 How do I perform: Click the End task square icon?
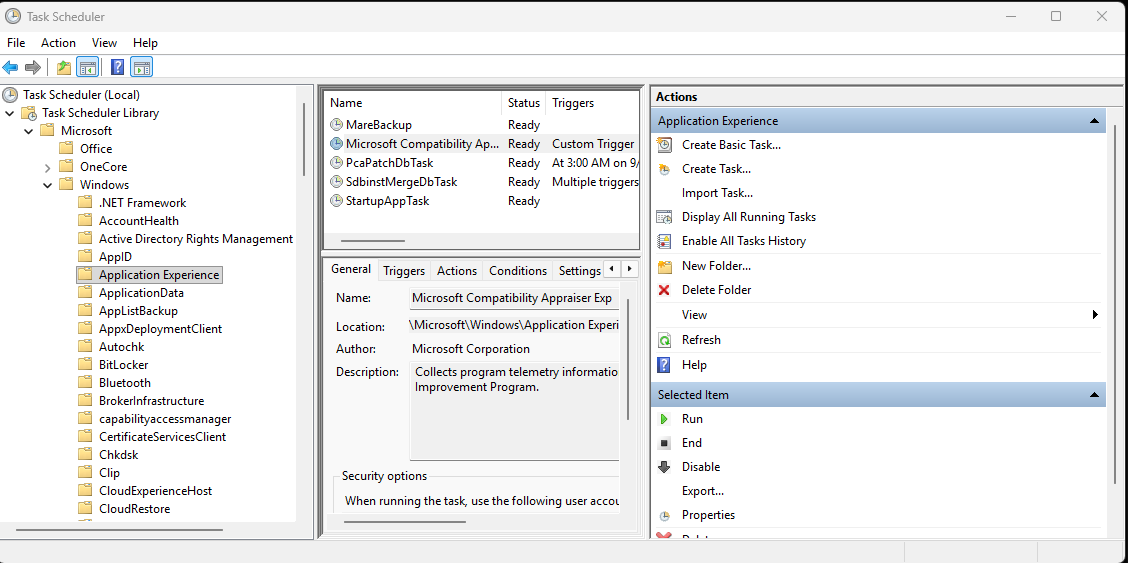coord(665,443)
